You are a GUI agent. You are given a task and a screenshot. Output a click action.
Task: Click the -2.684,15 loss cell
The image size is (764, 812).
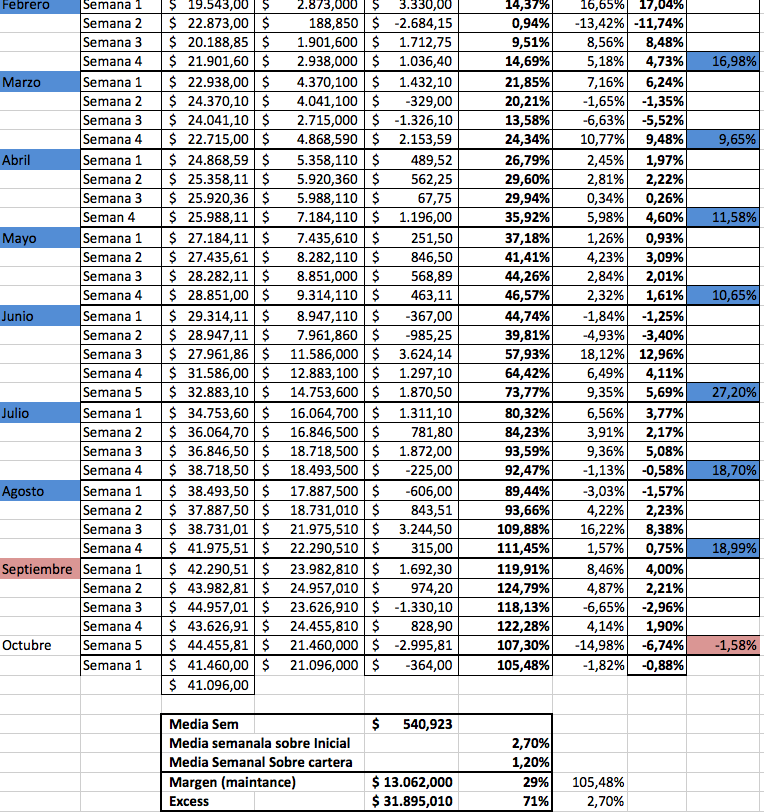click(x=412, y=23)
